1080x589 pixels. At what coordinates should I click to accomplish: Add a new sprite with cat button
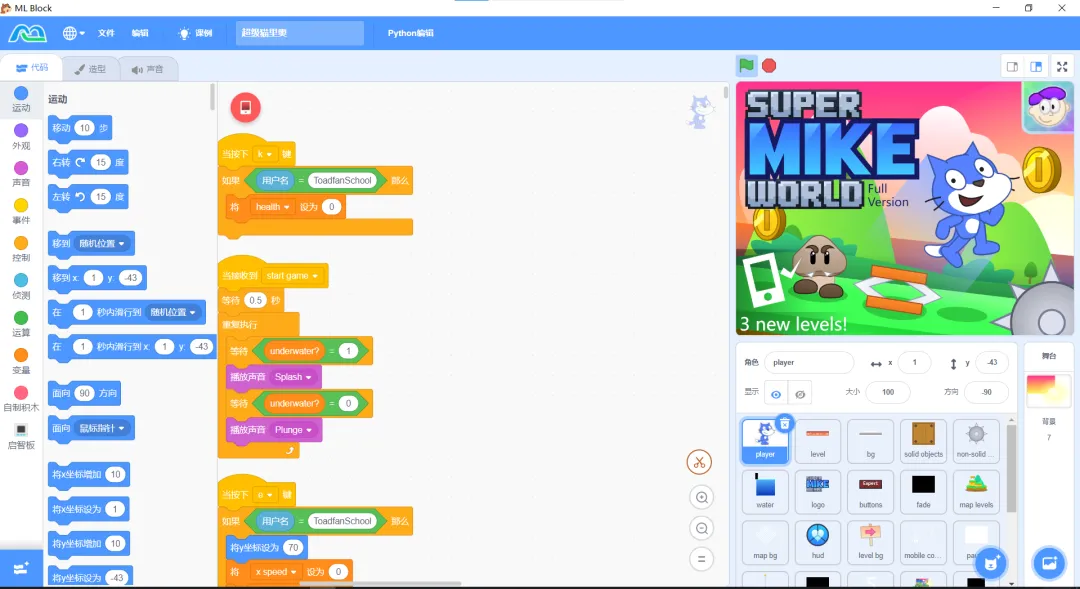(x=991, y=563)
